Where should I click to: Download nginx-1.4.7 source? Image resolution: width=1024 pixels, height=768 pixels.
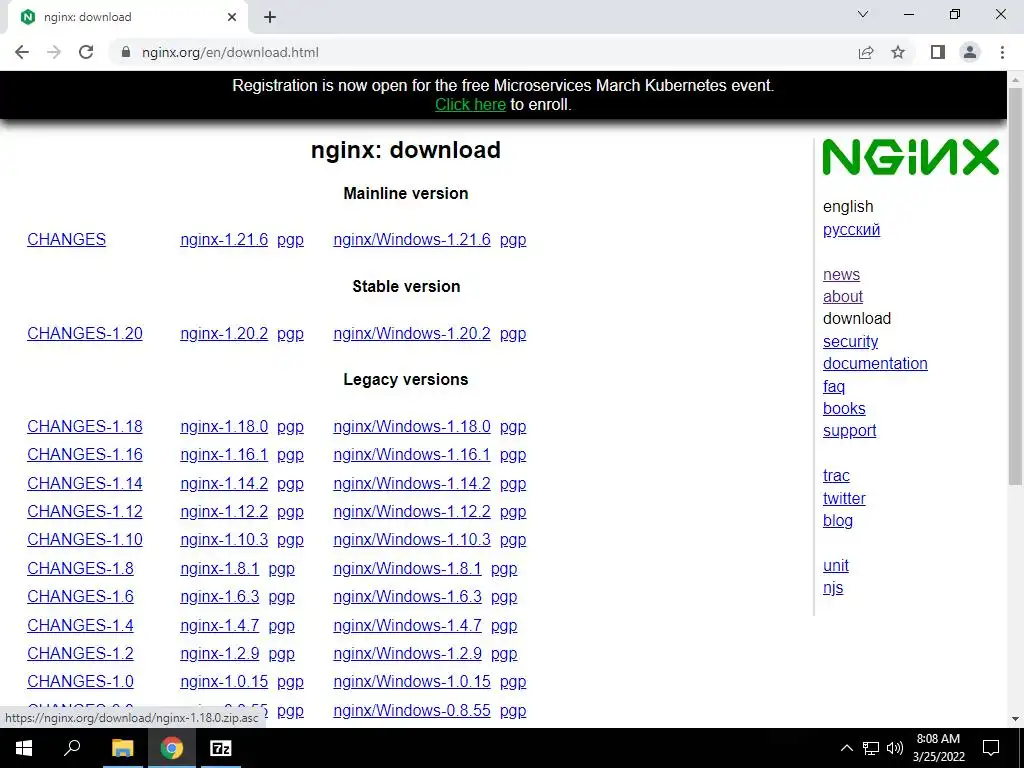[219, 625]
